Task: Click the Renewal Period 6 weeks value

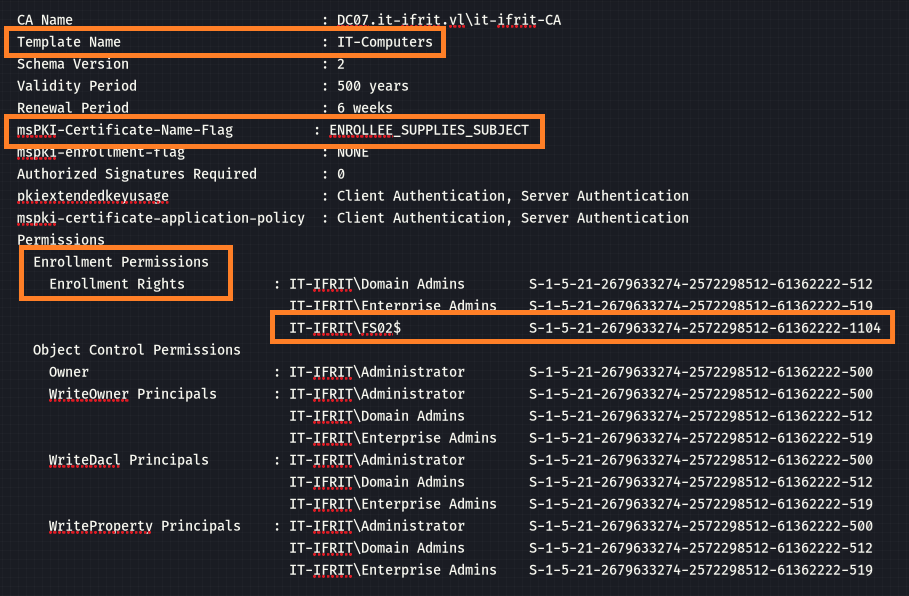Action: pyautogui.click(x=365, y=108)
